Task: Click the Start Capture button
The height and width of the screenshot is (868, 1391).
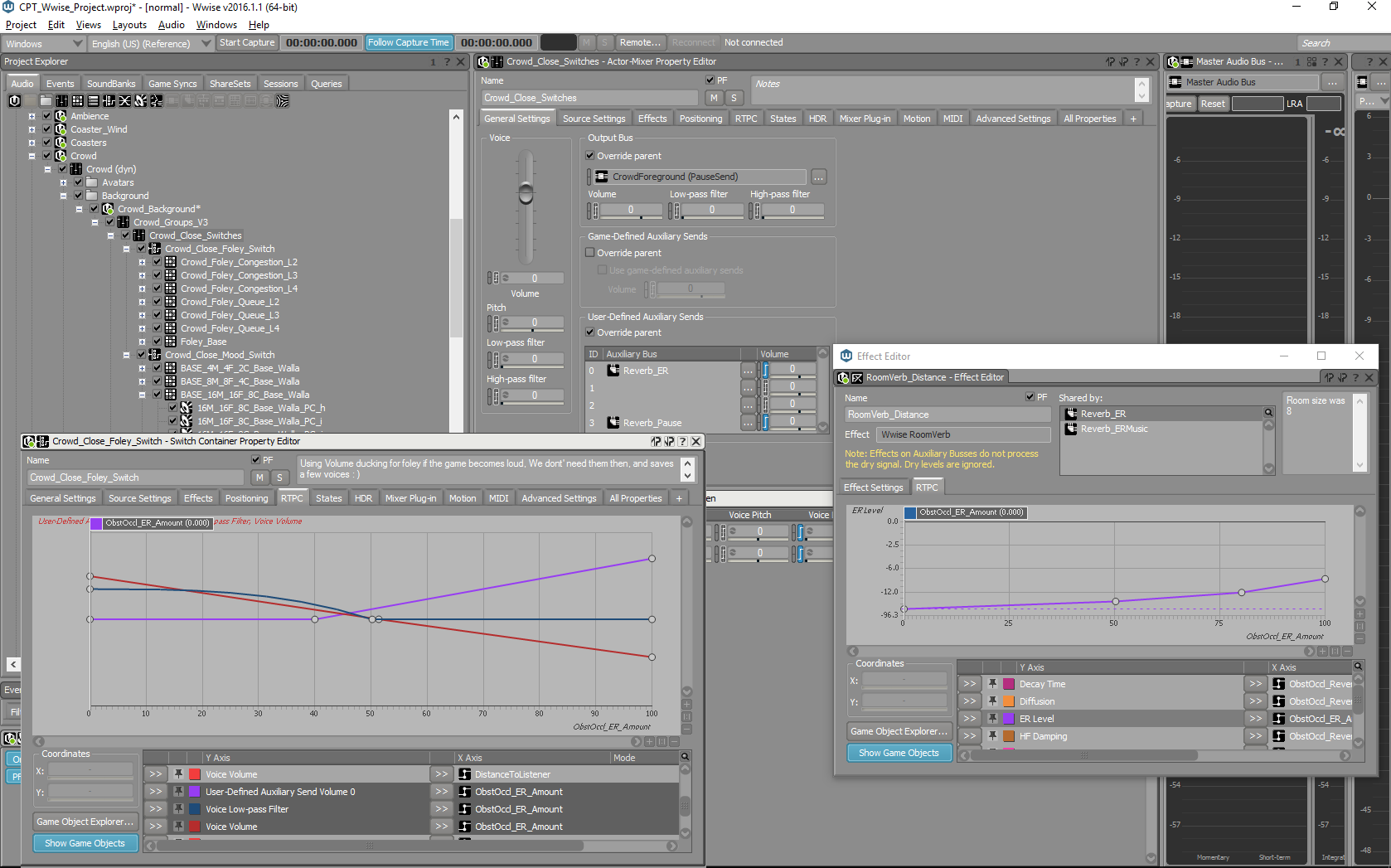Action: [247, 42]
